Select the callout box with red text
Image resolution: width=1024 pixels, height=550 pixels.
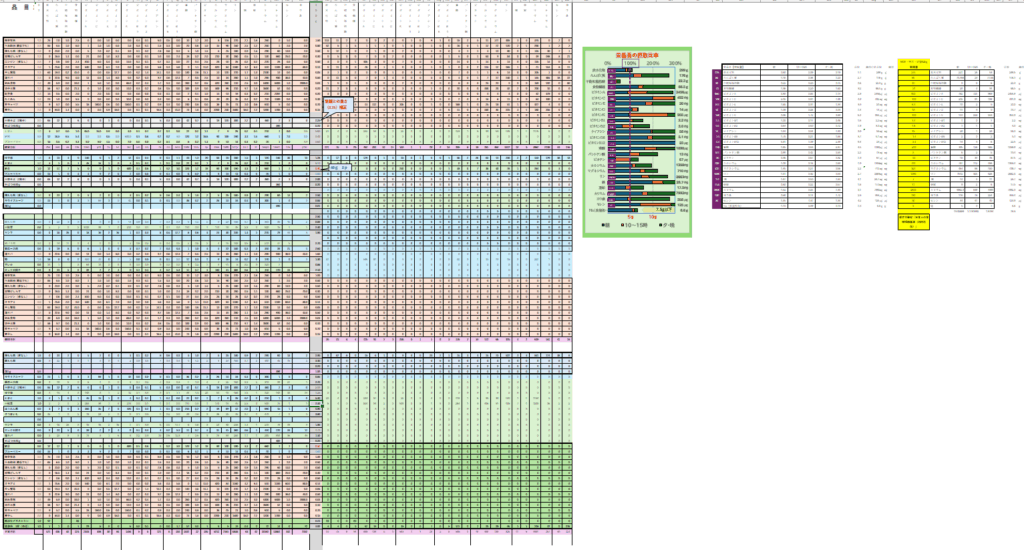(335, 104)
